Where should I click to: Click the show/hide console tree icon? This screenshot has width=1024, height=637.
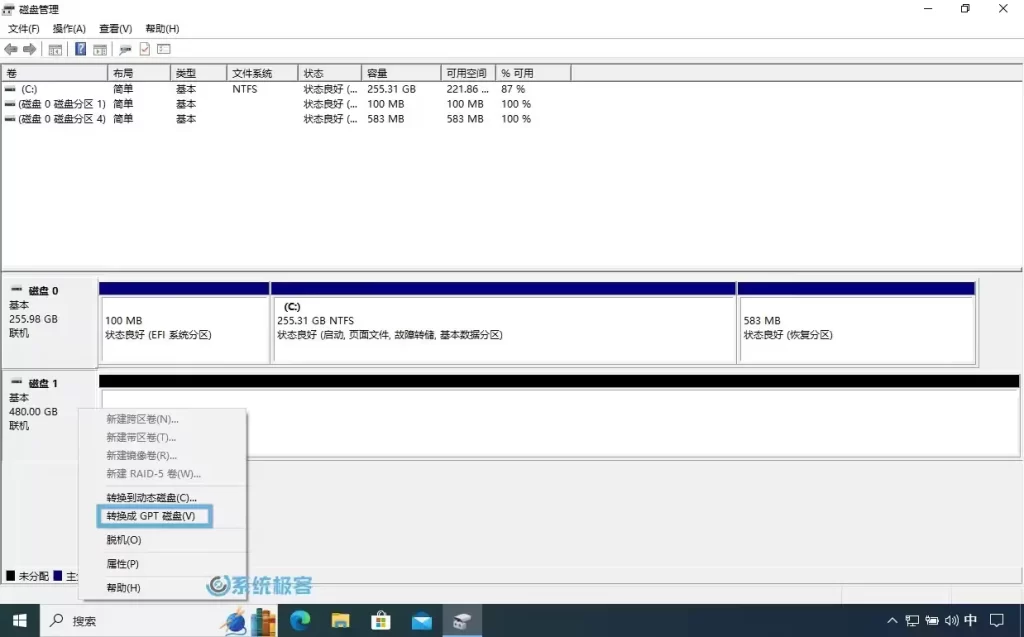(x=55, y=49)
